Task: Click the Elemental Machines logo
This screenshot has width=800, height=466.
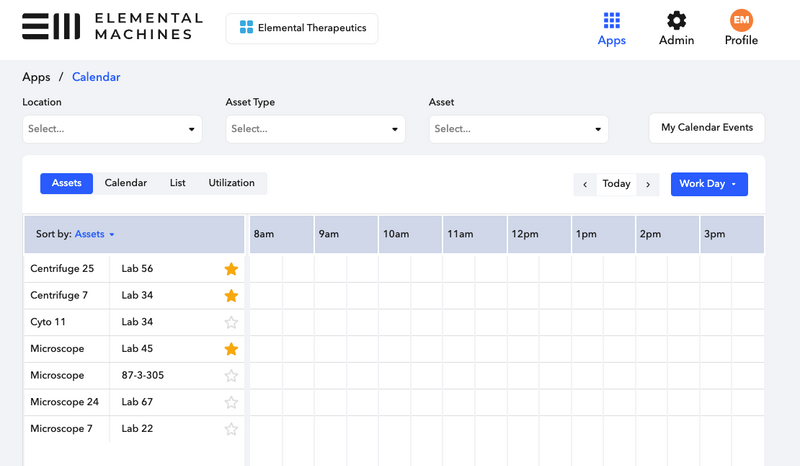Action: 112,27
